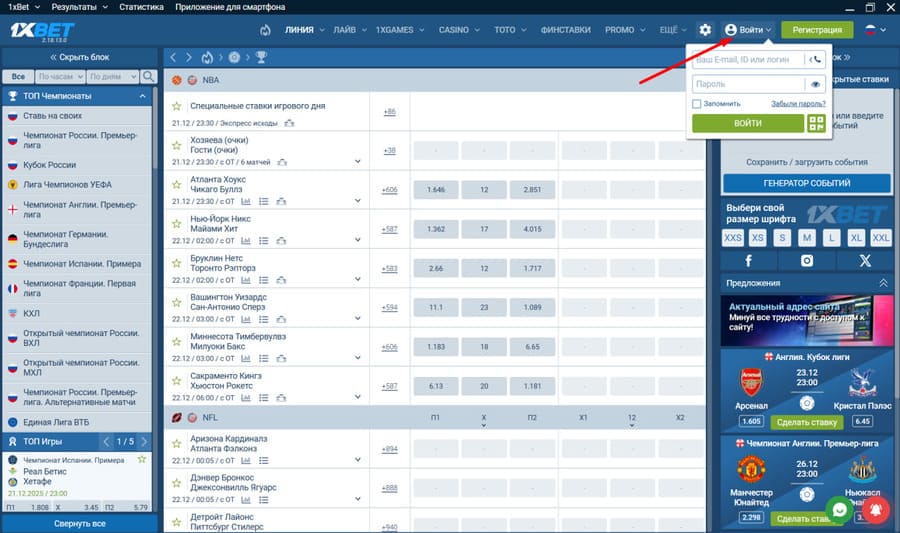Open Войти account dropdown
The width and height of the screenshot is (900, 533).
click(x=748, y=30)
